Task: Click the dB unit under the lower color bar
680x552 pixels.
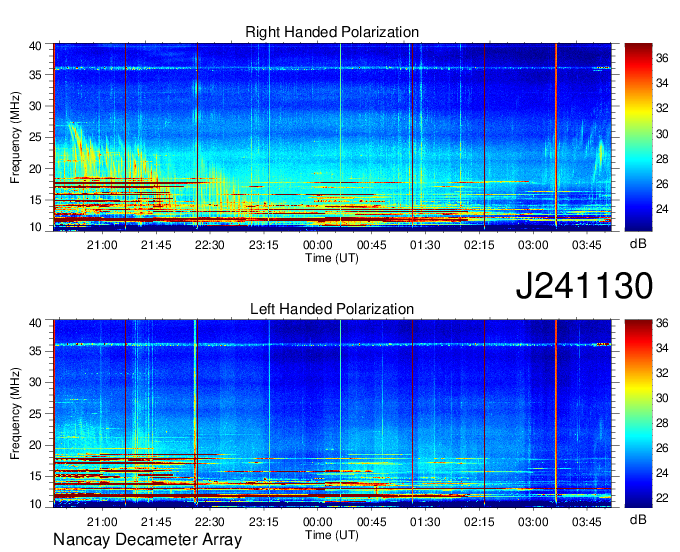Action: coord(638,519)
